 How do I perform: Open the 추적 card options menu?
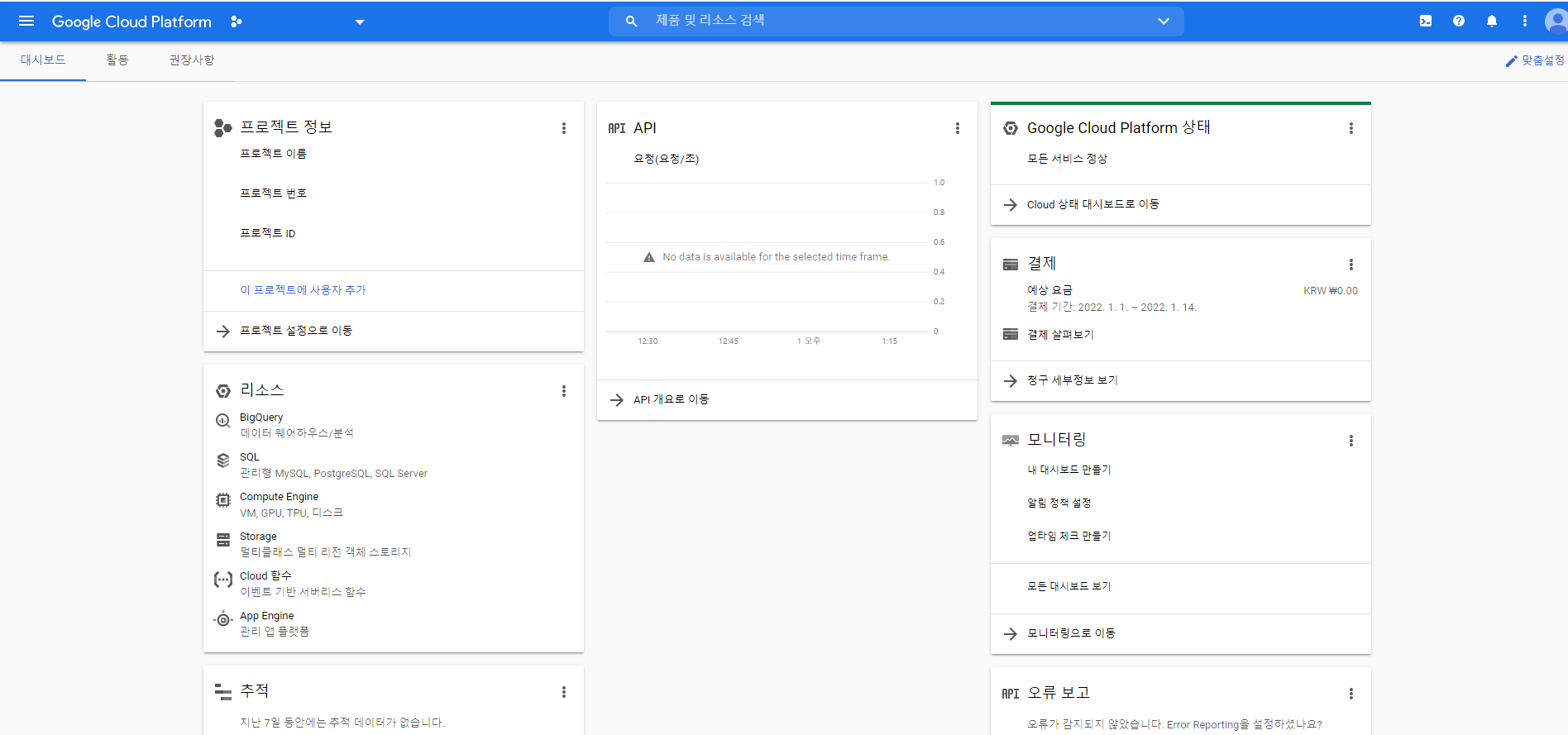pos(564,692)
